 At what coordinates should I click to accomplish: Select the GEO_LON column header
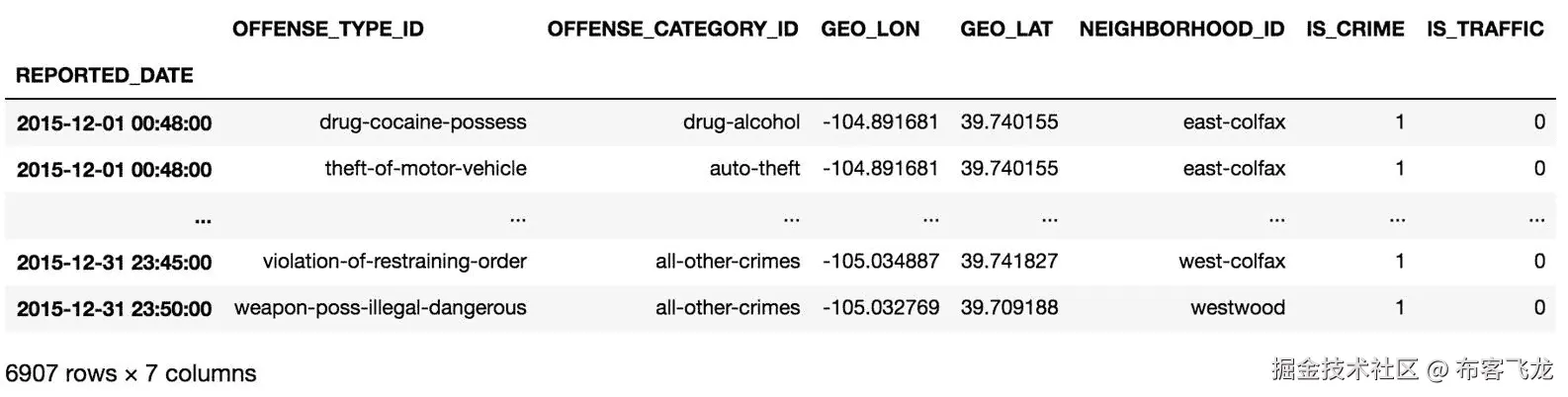[870, 30]
